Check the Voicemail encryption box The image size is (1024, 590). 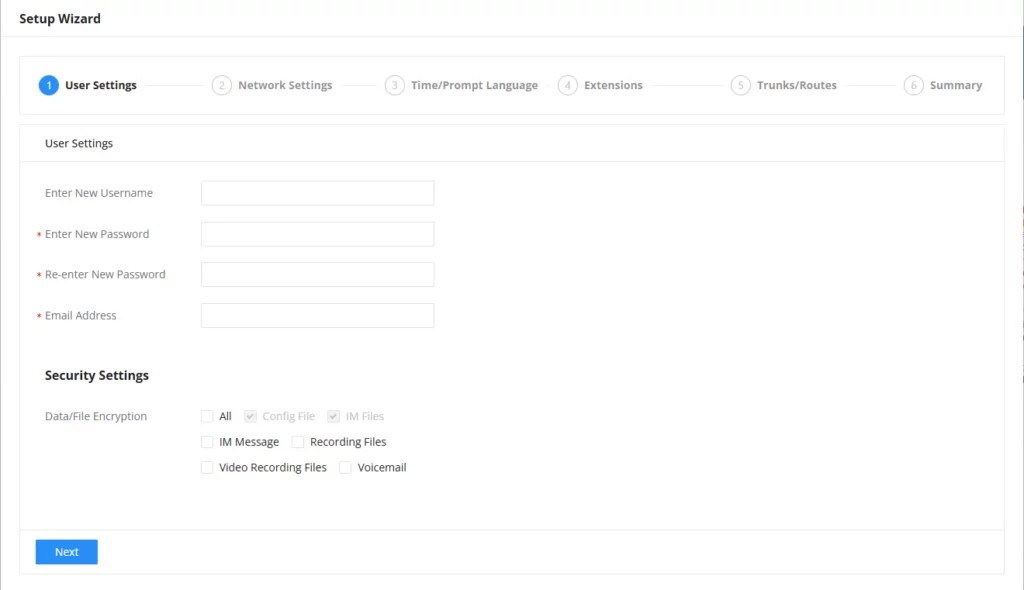click(x=345, y=467)
